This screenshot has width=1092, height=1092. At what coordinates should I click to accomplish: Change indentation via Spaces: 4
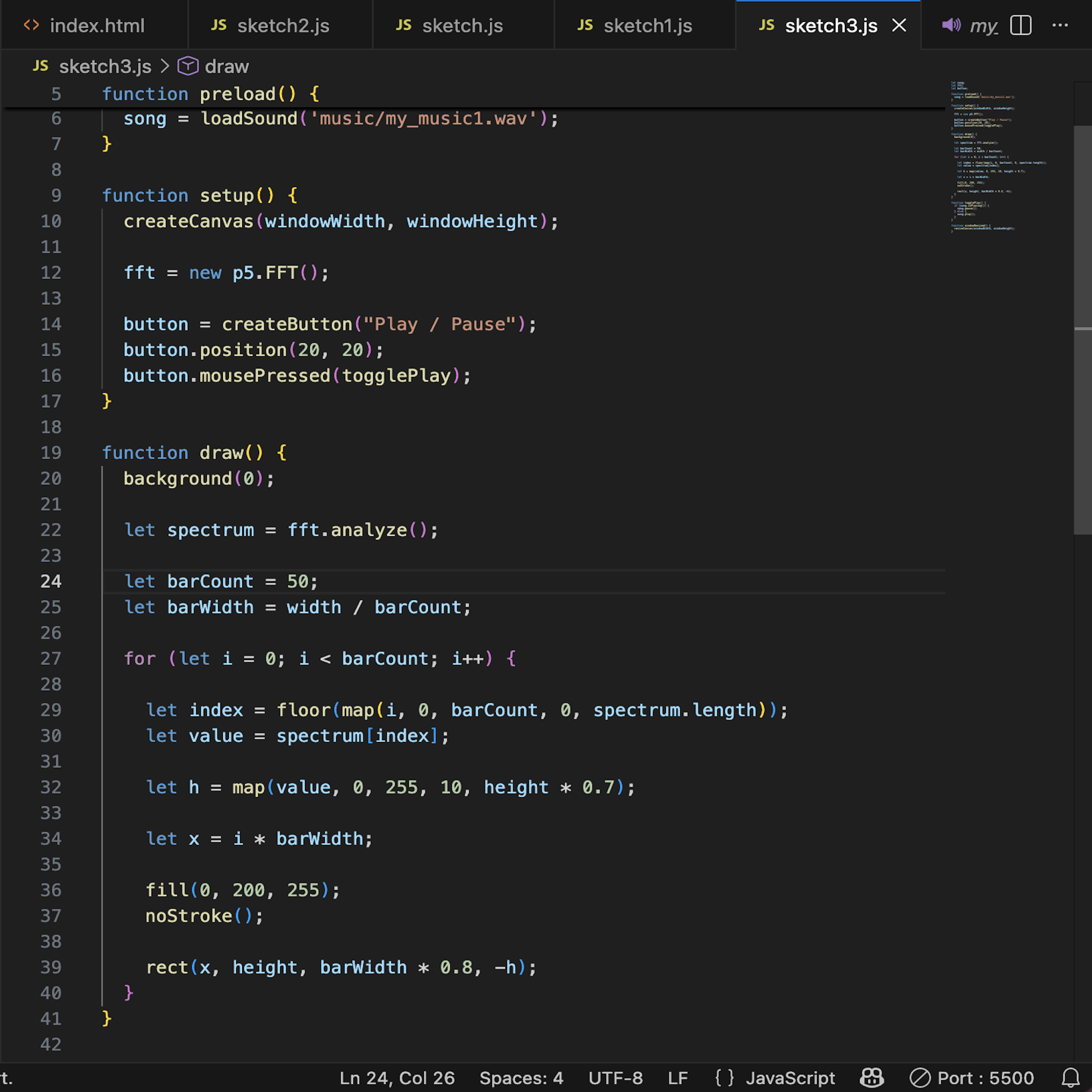click(521, 1078)
